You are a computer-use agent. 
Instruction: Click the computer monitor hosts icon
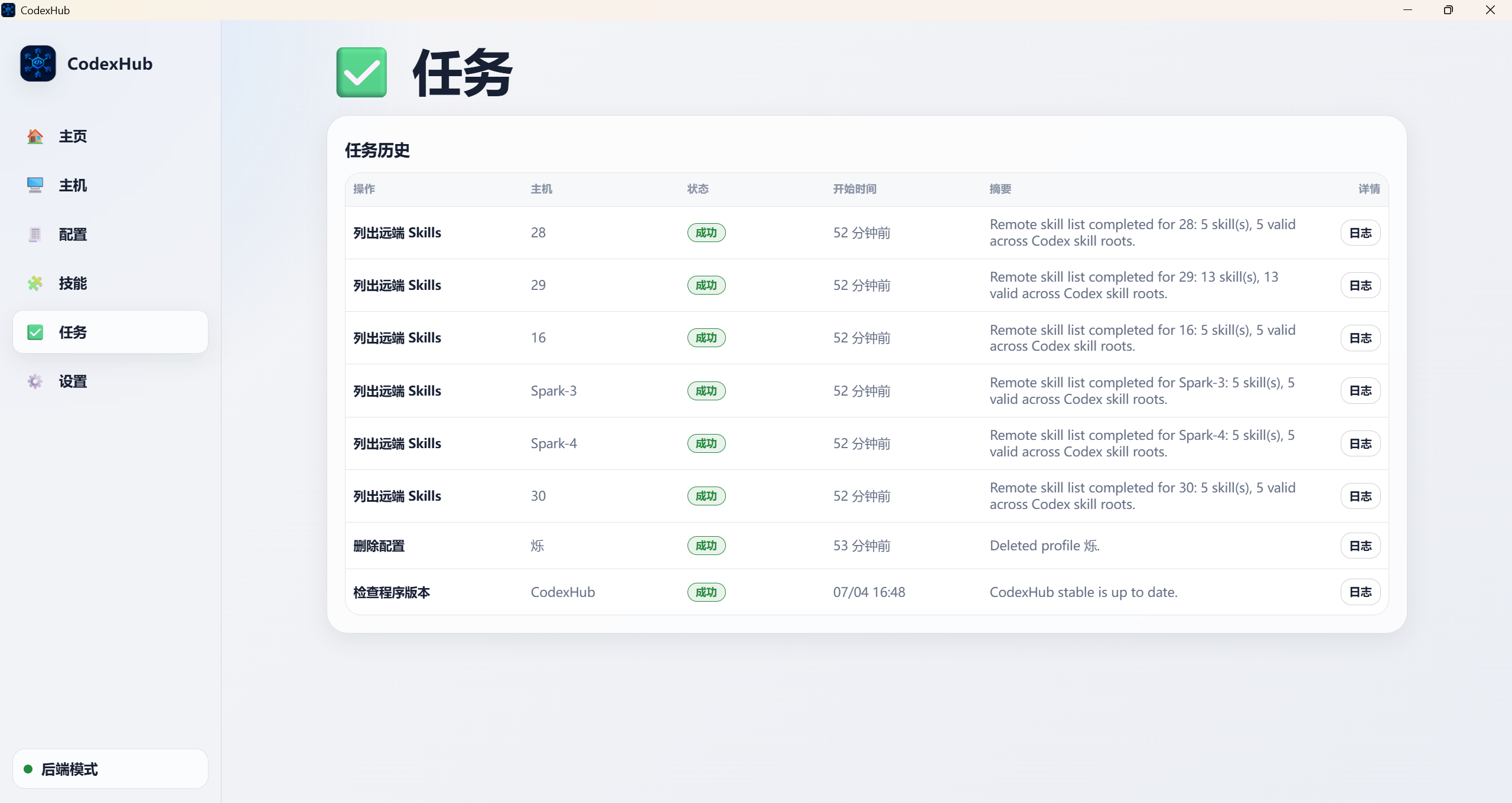coord(35,185)
